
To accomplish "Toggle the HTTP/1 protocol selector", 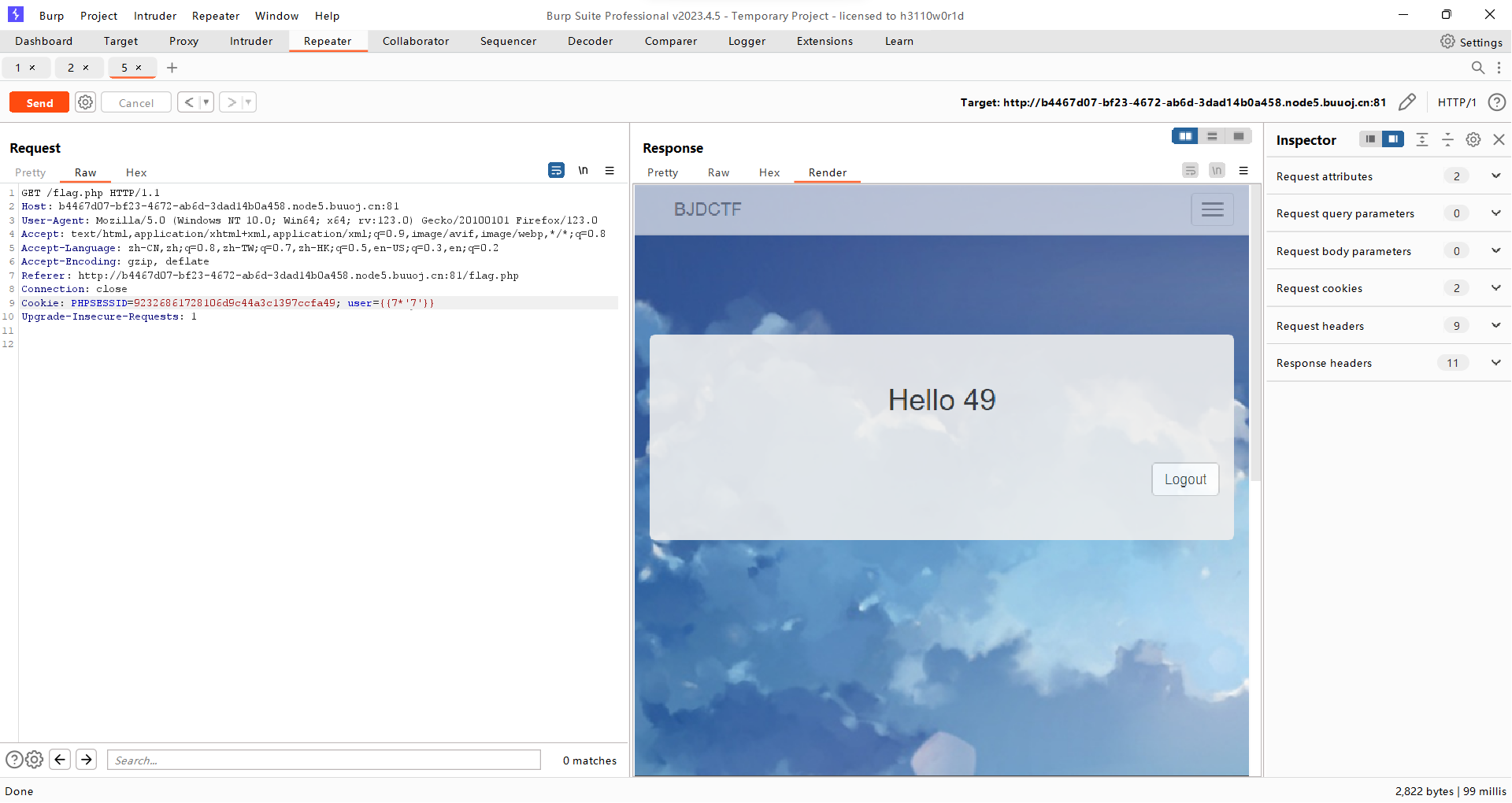I will [x=1457, y=102].
